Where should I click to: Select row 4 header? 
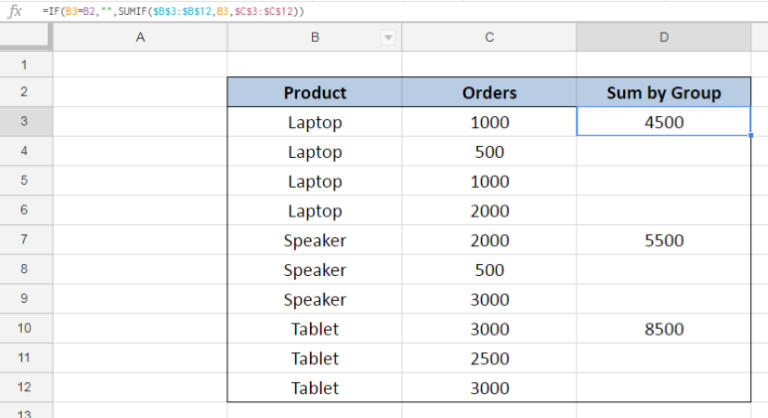pyautogui.click(x=24, y=151)
